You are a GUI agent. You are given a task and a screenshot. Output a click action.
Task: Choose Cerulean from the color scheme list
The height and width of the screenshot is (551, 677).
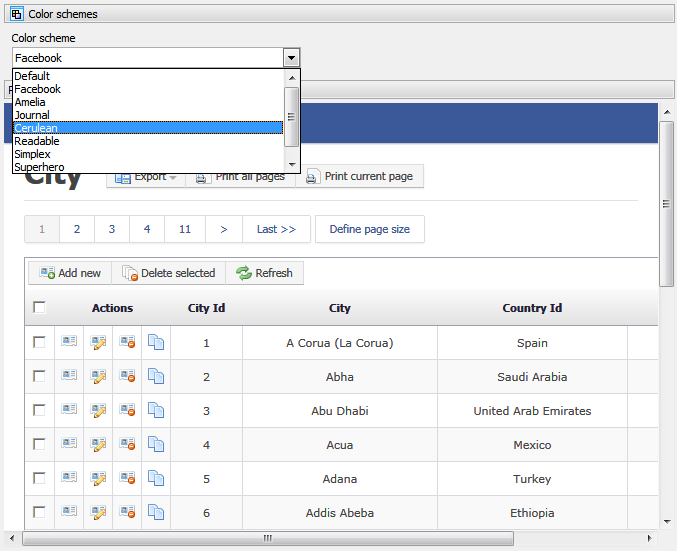148,128
